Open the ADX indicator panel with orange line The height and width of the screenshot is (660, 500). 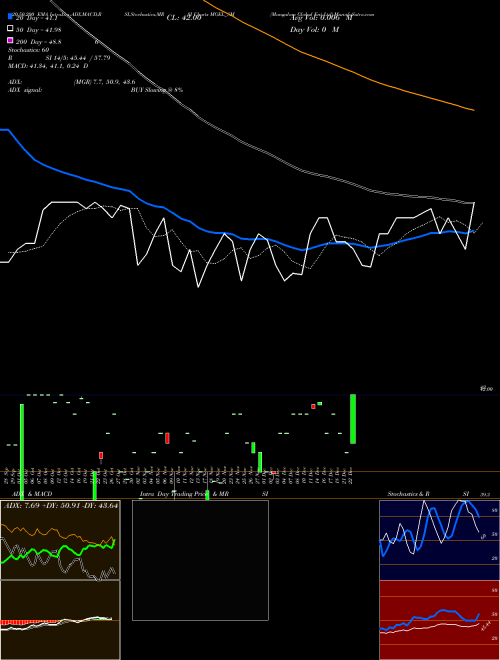[x=60, y=540]
